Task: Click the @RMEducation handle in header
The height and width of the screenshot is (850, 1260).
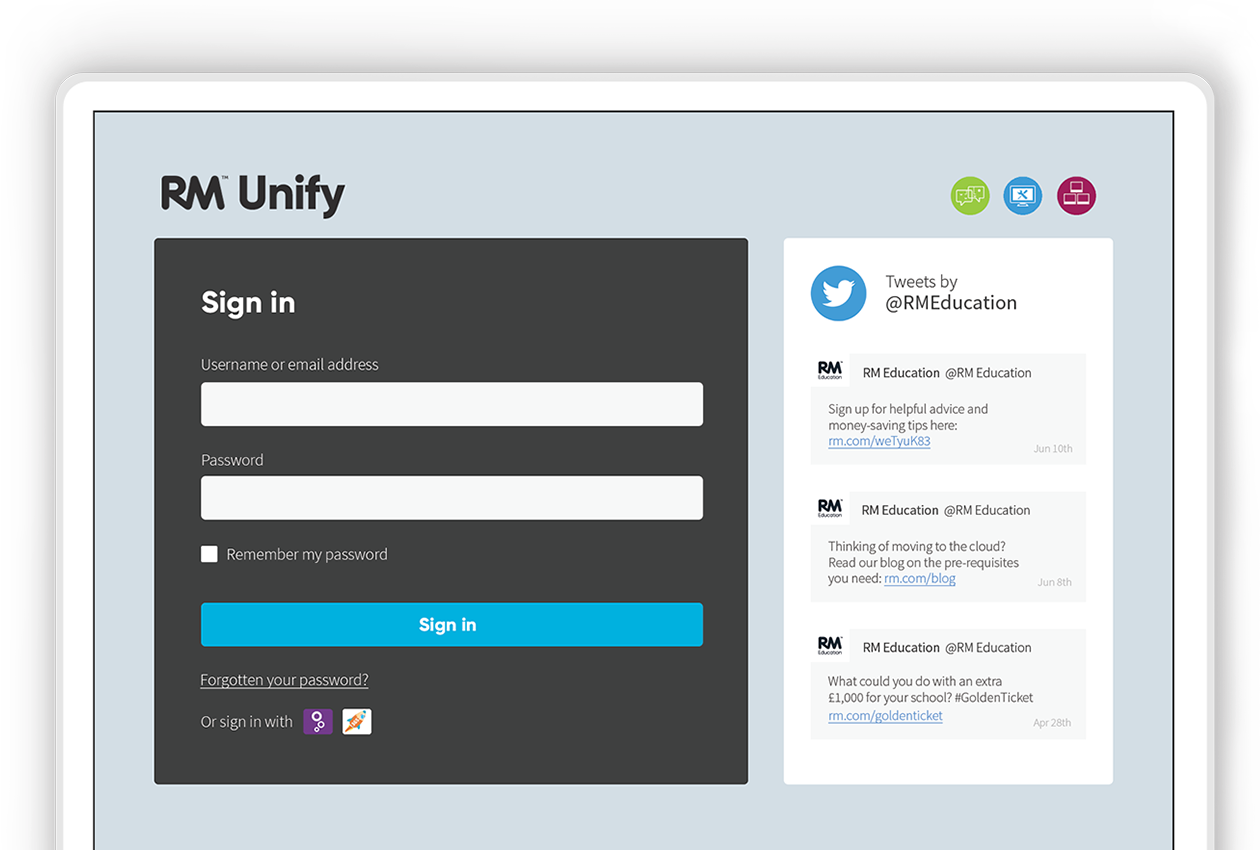Action: 951,303
